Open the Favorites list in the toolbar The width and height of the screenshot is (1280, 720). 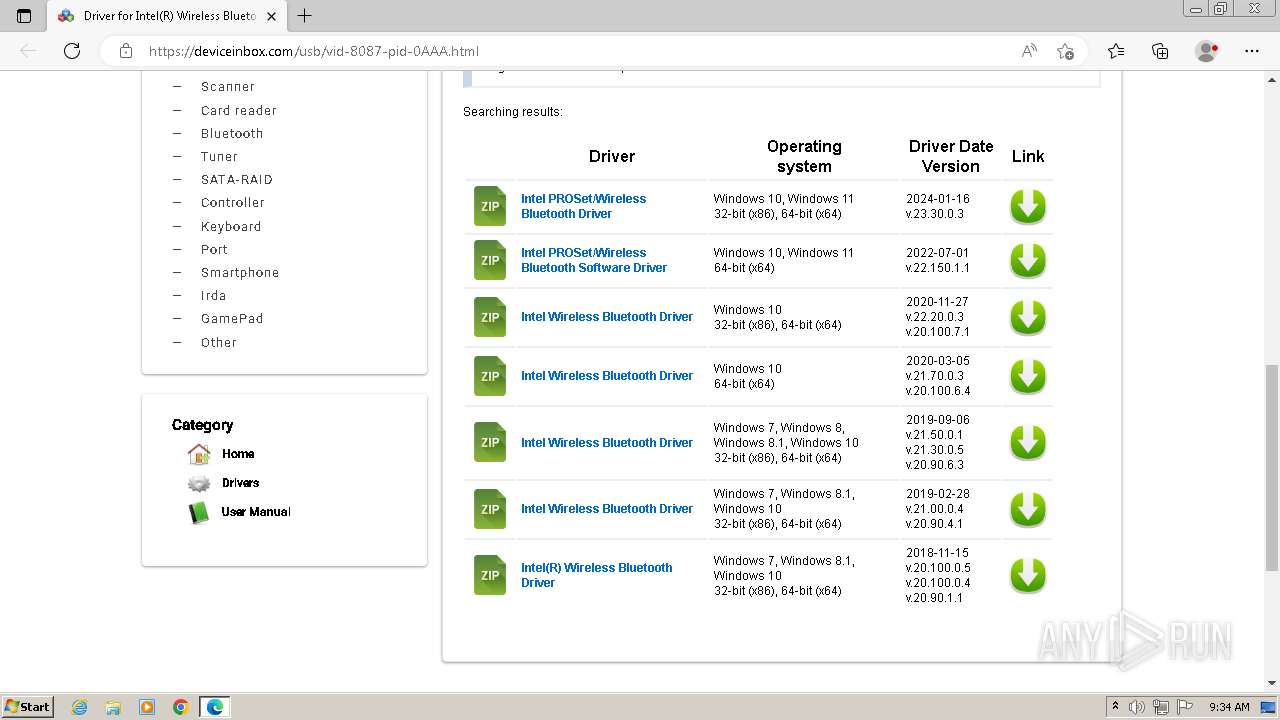click(x=1116, y=51)
